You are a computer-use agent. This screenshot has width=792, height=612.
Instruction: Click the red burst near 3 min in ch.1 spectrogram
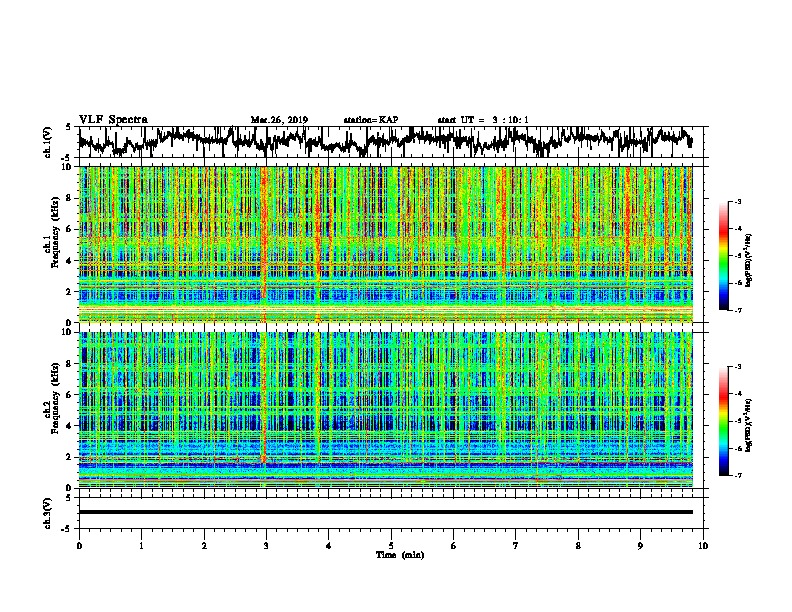click(264, 232)
